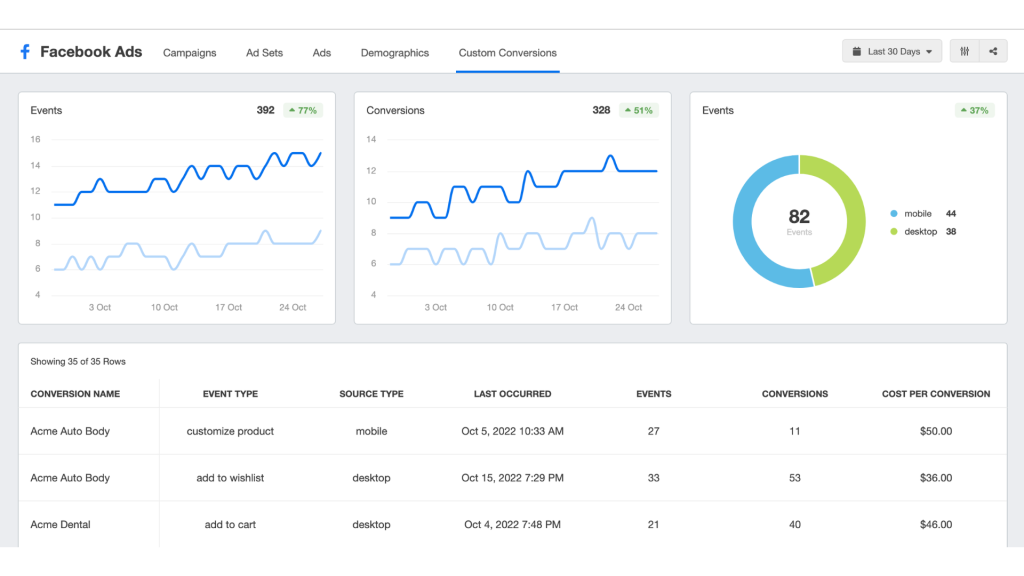
Task: Click the green desktop legend dot
Action: coord(893,232)
